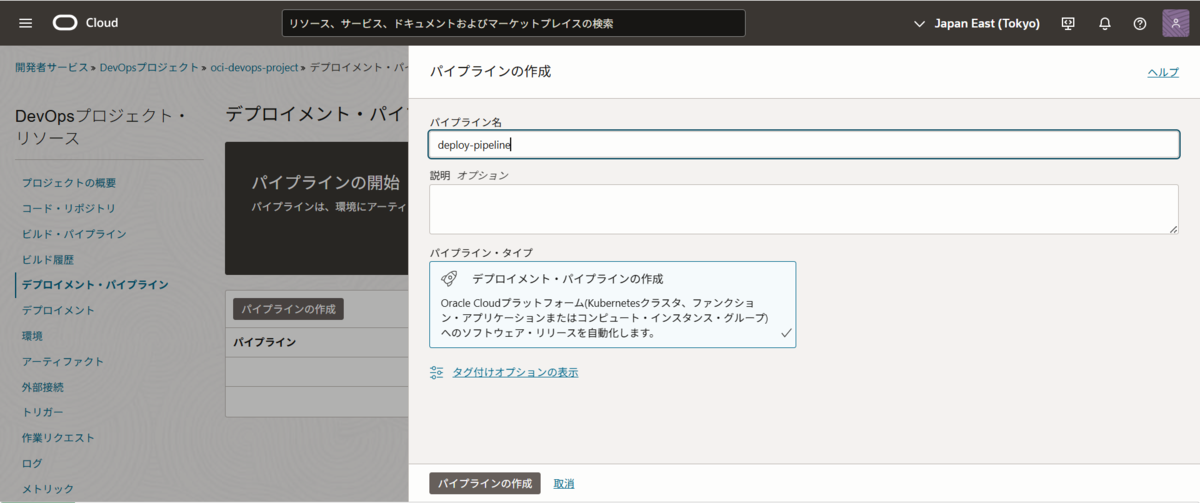Click the パイプラインの作成 button at panel bottom
Viewport: 1200px width, 503px height.
tap(485, 483)
